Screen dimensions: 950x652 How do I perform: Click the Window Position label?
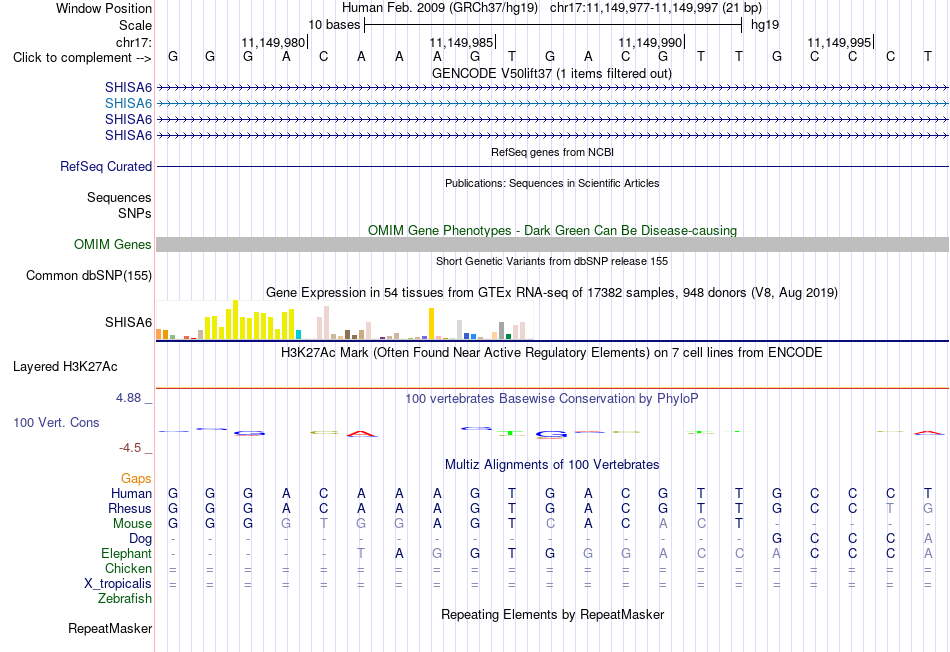pyautogui.click(x=104, y=8)
